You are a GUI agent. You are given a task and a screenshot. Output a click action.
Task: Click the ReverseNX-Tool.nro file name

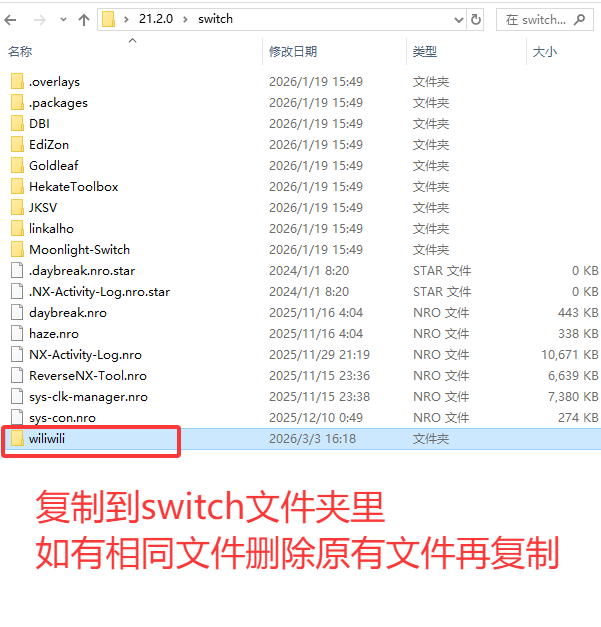[88, 376]
